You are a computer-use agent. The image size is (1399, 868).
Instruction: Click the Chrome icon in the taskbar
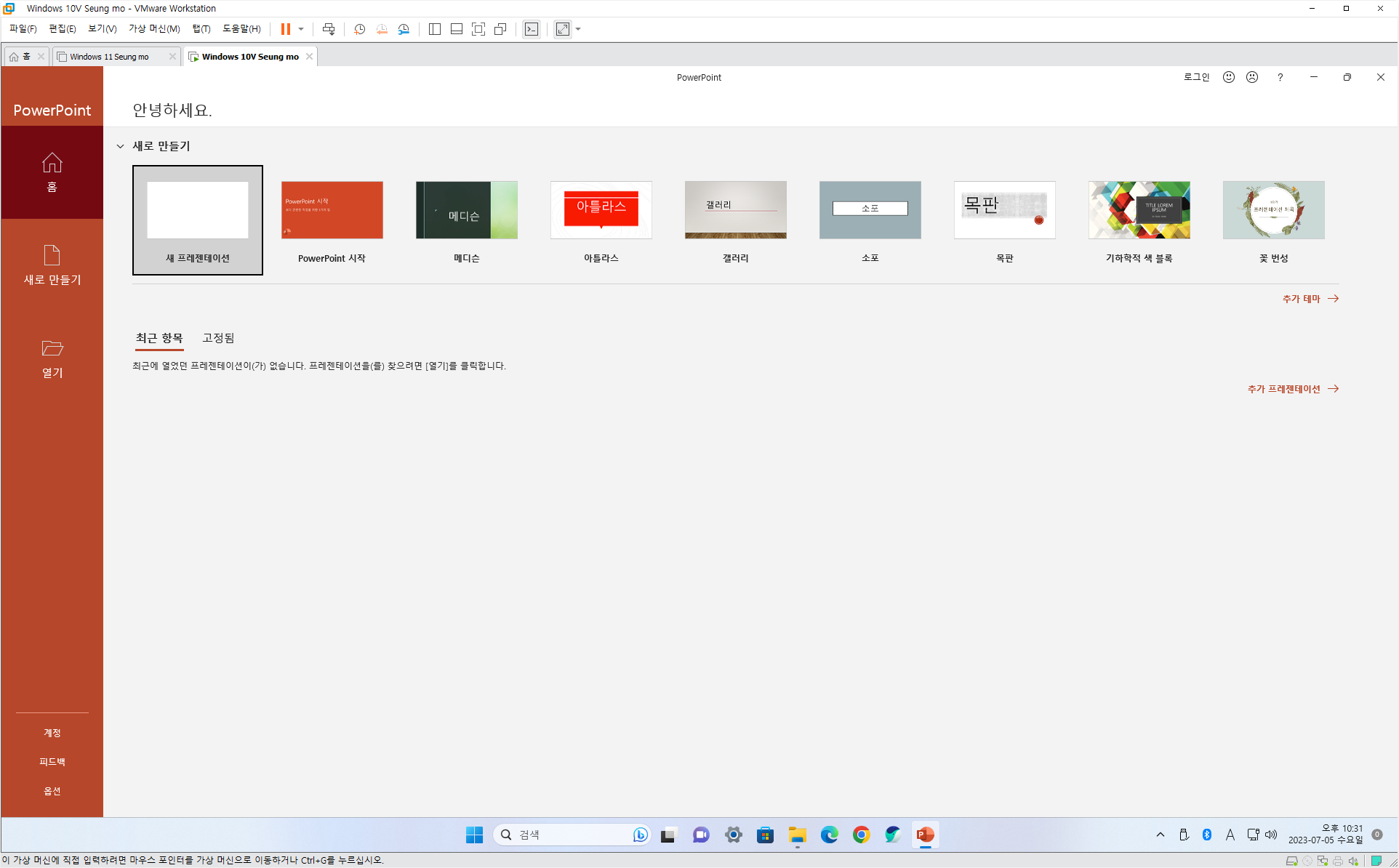(861, 835)
